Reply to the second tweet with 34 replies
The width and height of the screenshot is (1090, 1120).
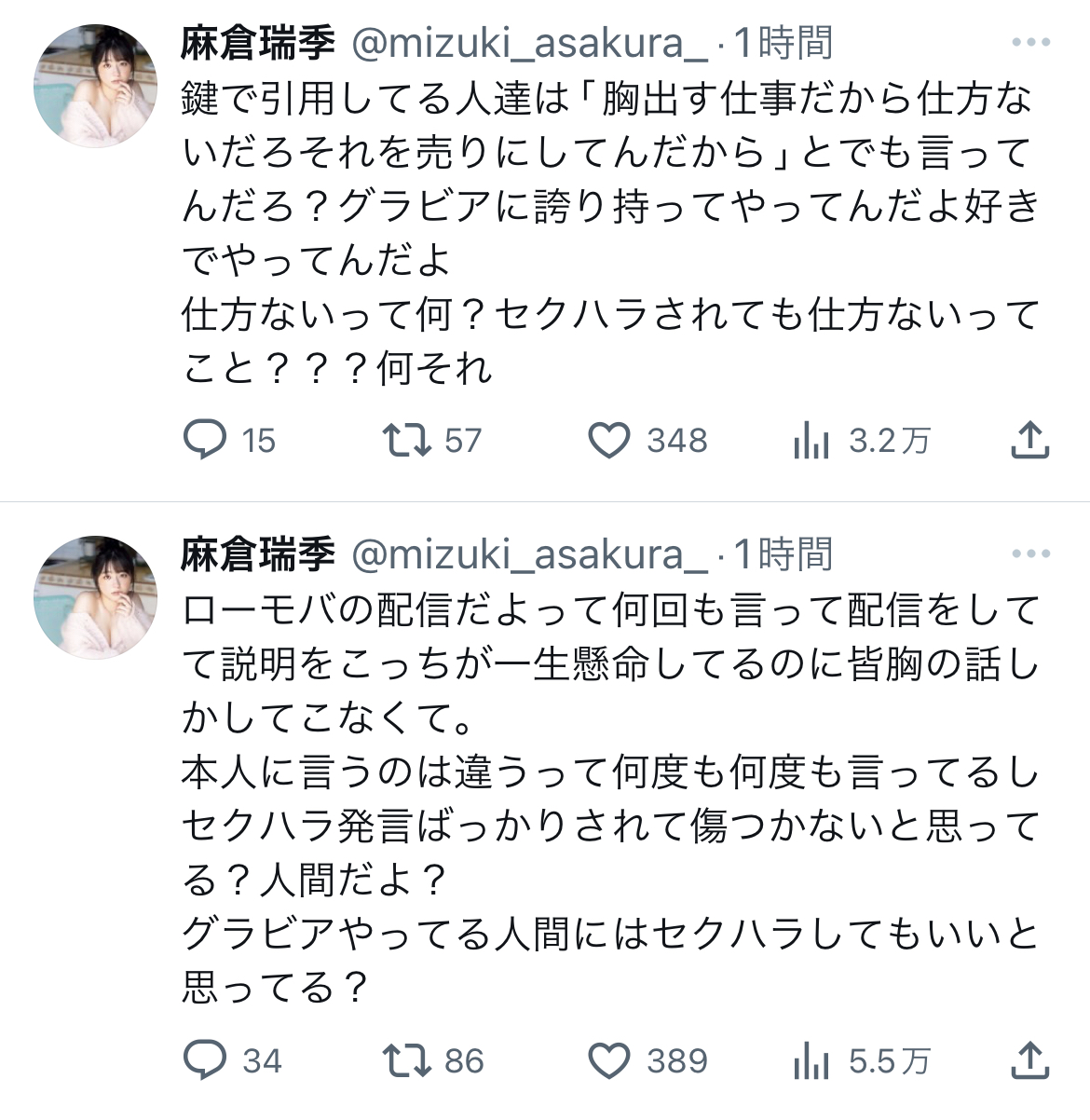pyautogui.click(x=206, y=1060)
